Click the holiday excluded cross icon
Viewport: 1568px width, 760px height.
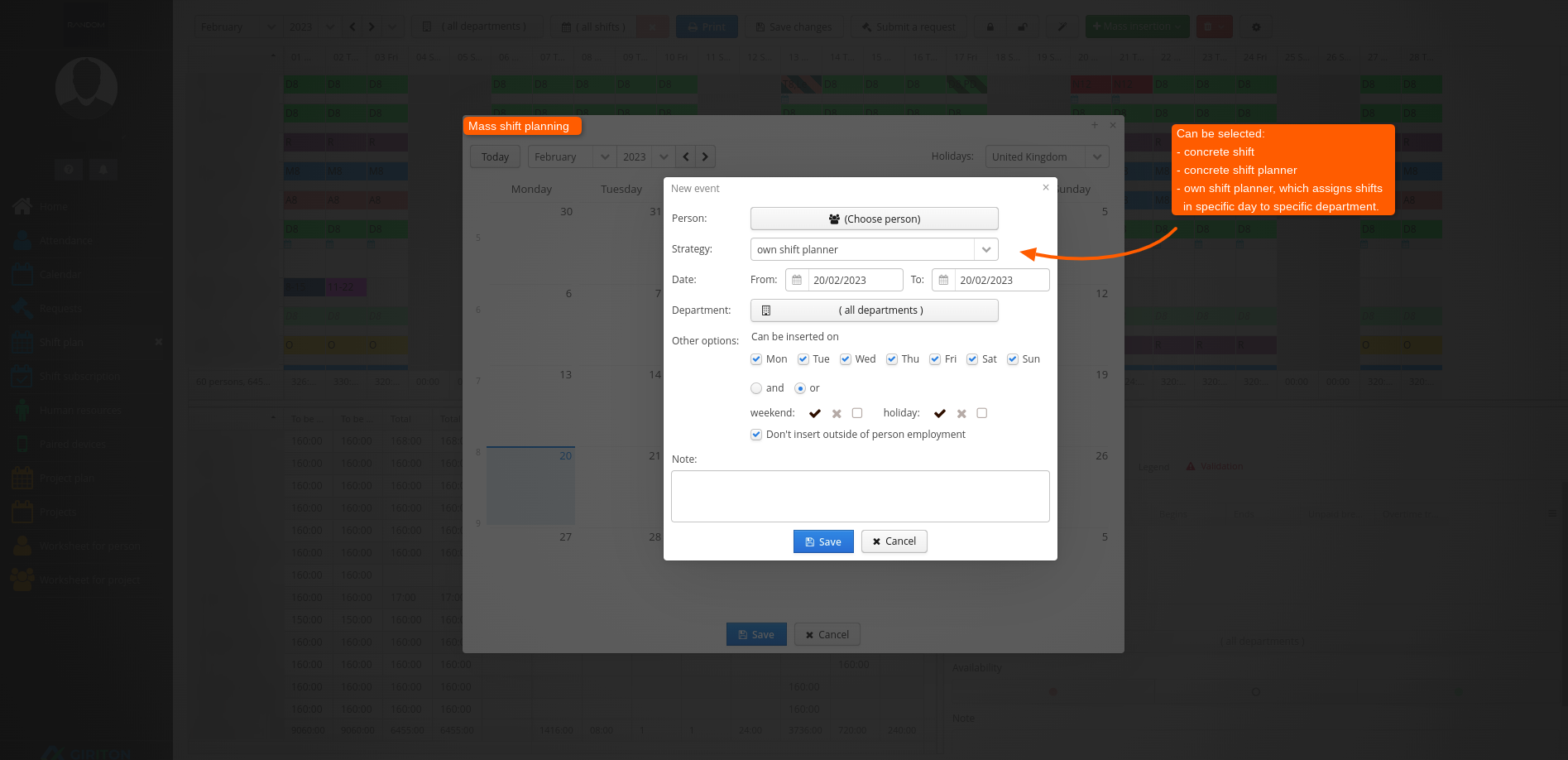[x=961, y=413]
